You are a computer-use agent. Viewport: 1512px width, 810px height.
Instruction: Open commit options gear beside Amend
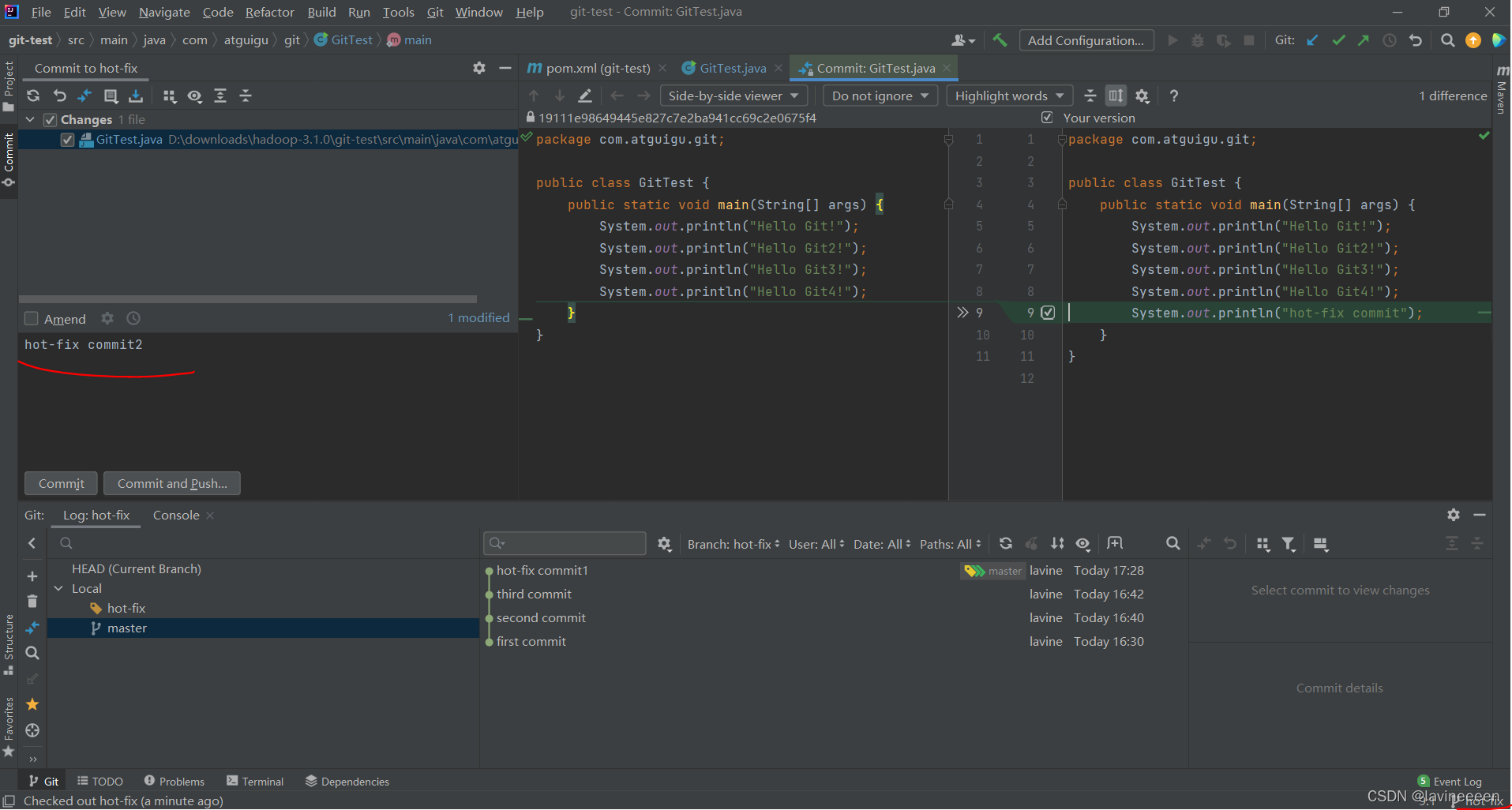(107, 318)
